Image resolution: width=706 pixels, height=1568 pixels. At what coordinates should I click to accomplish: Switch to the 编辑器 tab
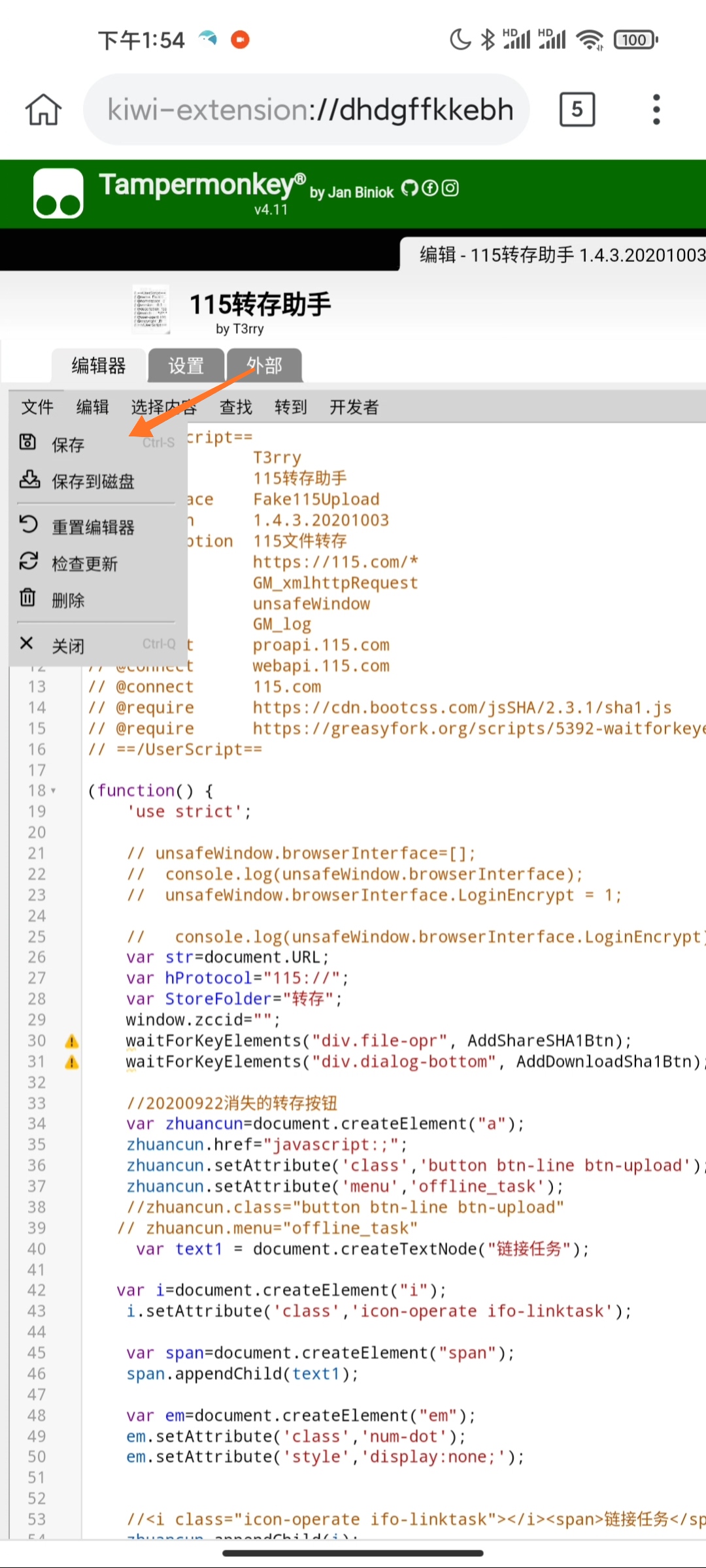99,365
